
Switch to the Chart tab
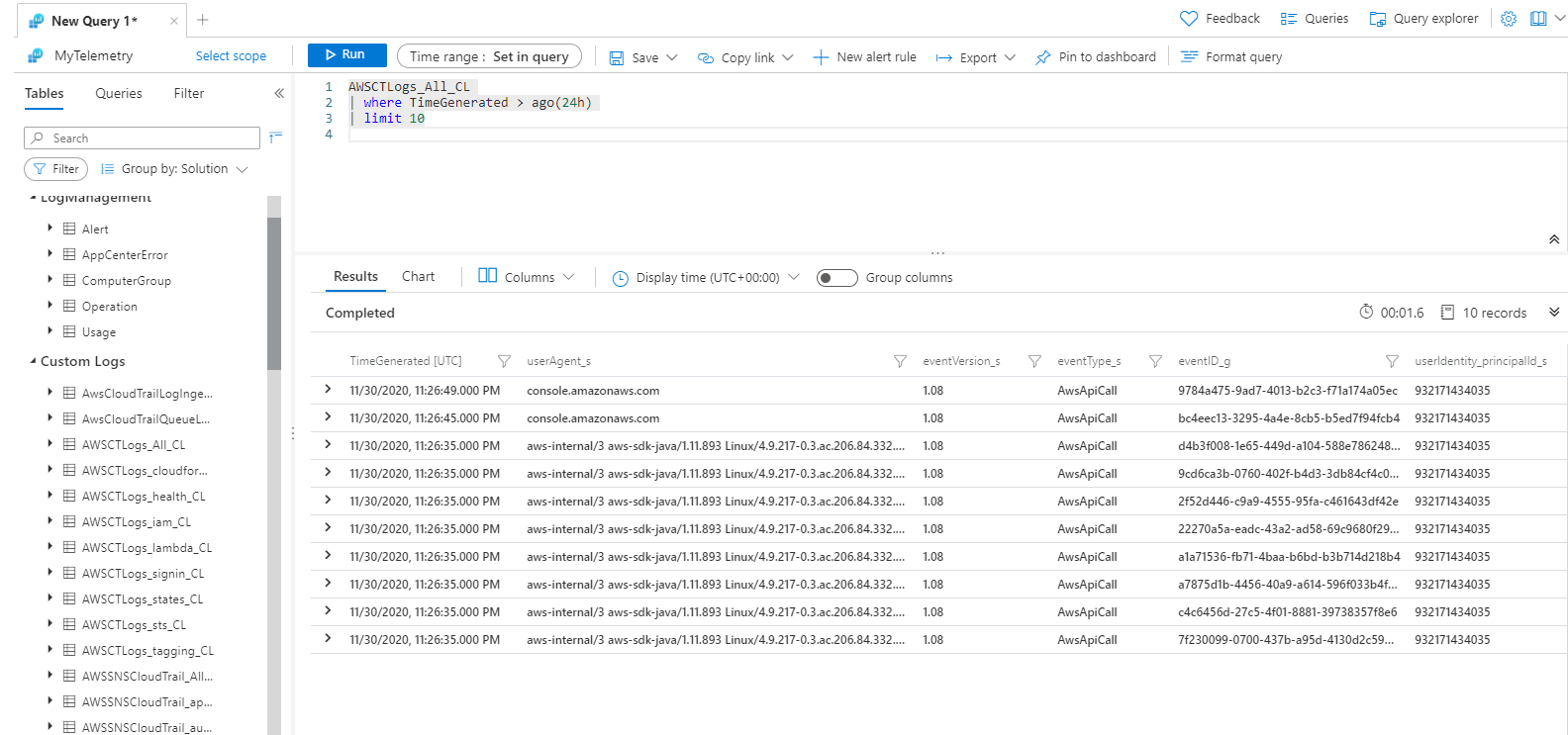(418, 277)
